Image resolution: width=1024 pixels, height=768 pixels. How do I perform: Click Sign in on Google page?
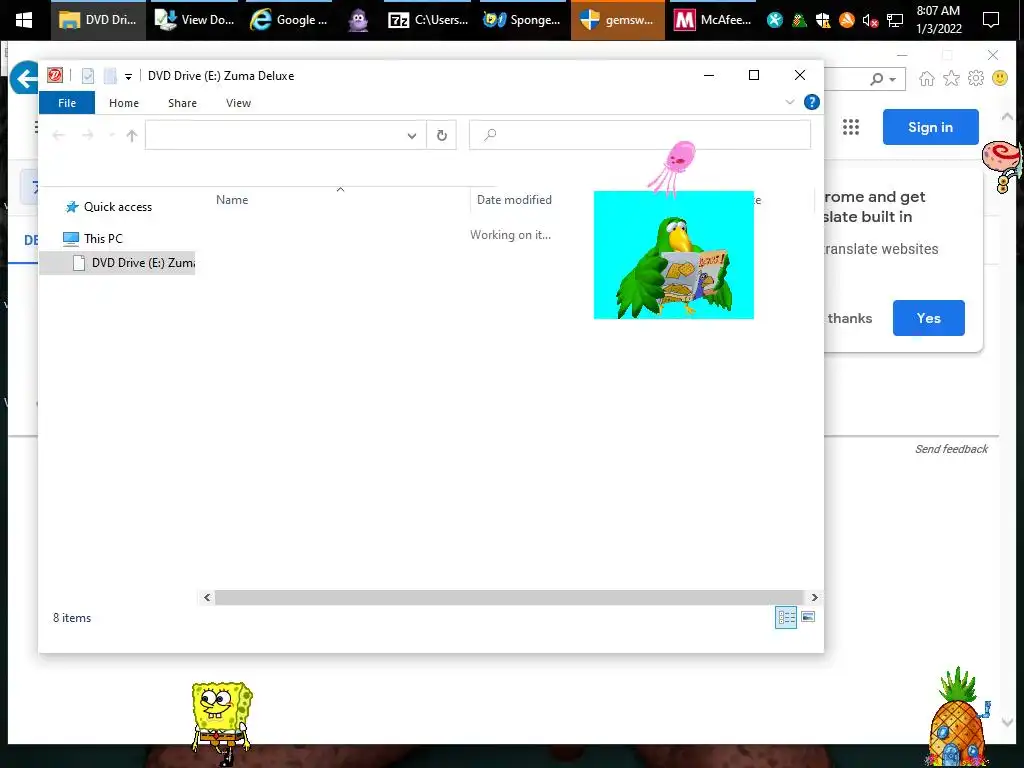(931, 127)
